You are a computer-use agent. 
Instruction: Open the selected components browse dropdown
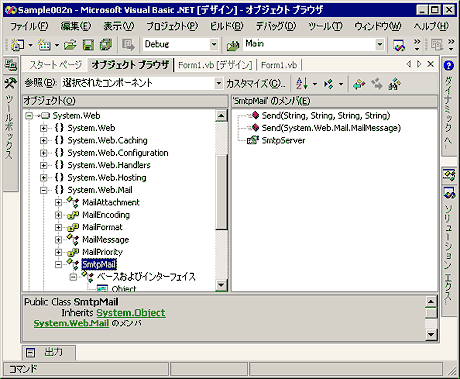click(219, 83)
